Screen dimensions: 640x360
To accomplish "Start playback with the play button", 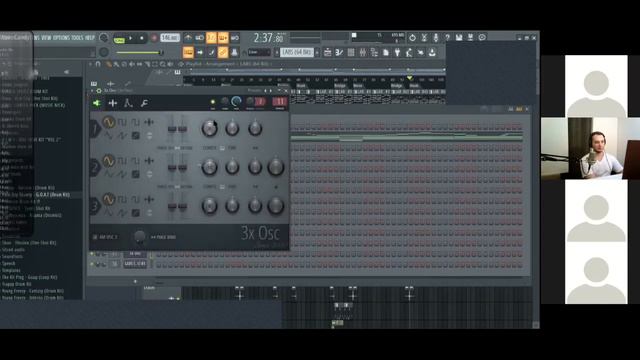I will click(x=131, y=38).
